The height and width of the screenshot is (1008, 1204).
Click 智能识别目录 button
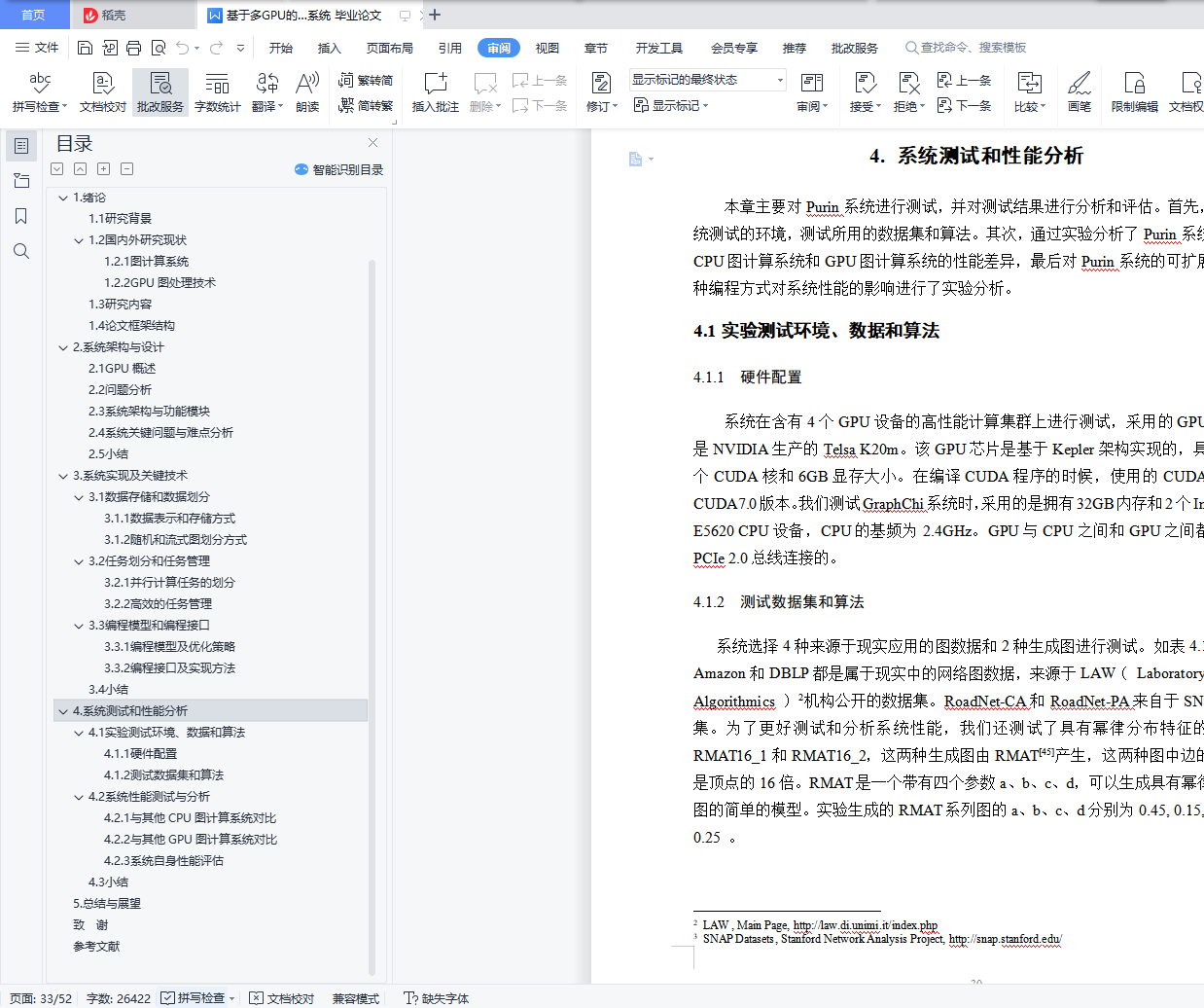(x=338, y=169)
